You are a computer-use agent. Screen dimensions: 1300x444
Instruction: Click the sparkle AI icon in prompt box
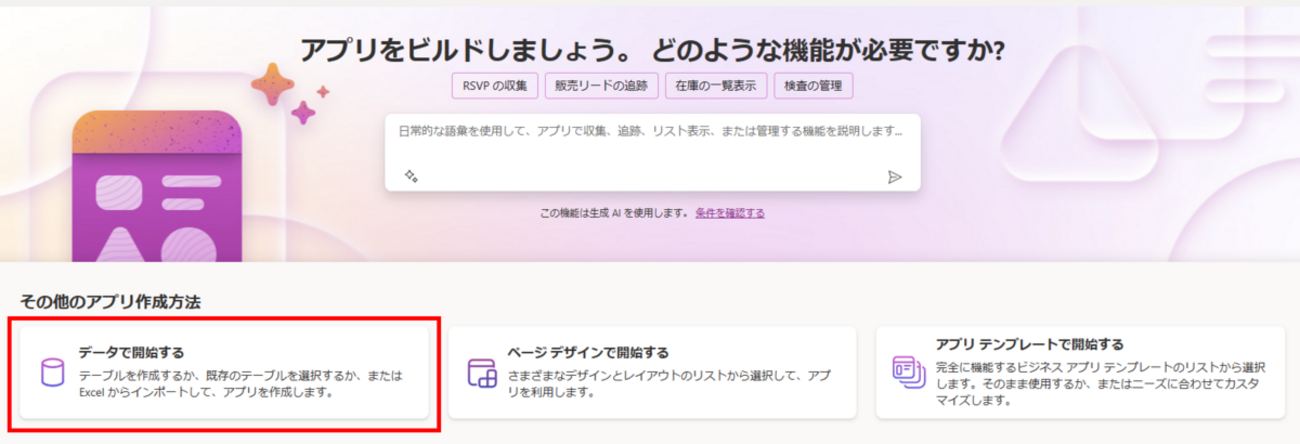[411, 176]
